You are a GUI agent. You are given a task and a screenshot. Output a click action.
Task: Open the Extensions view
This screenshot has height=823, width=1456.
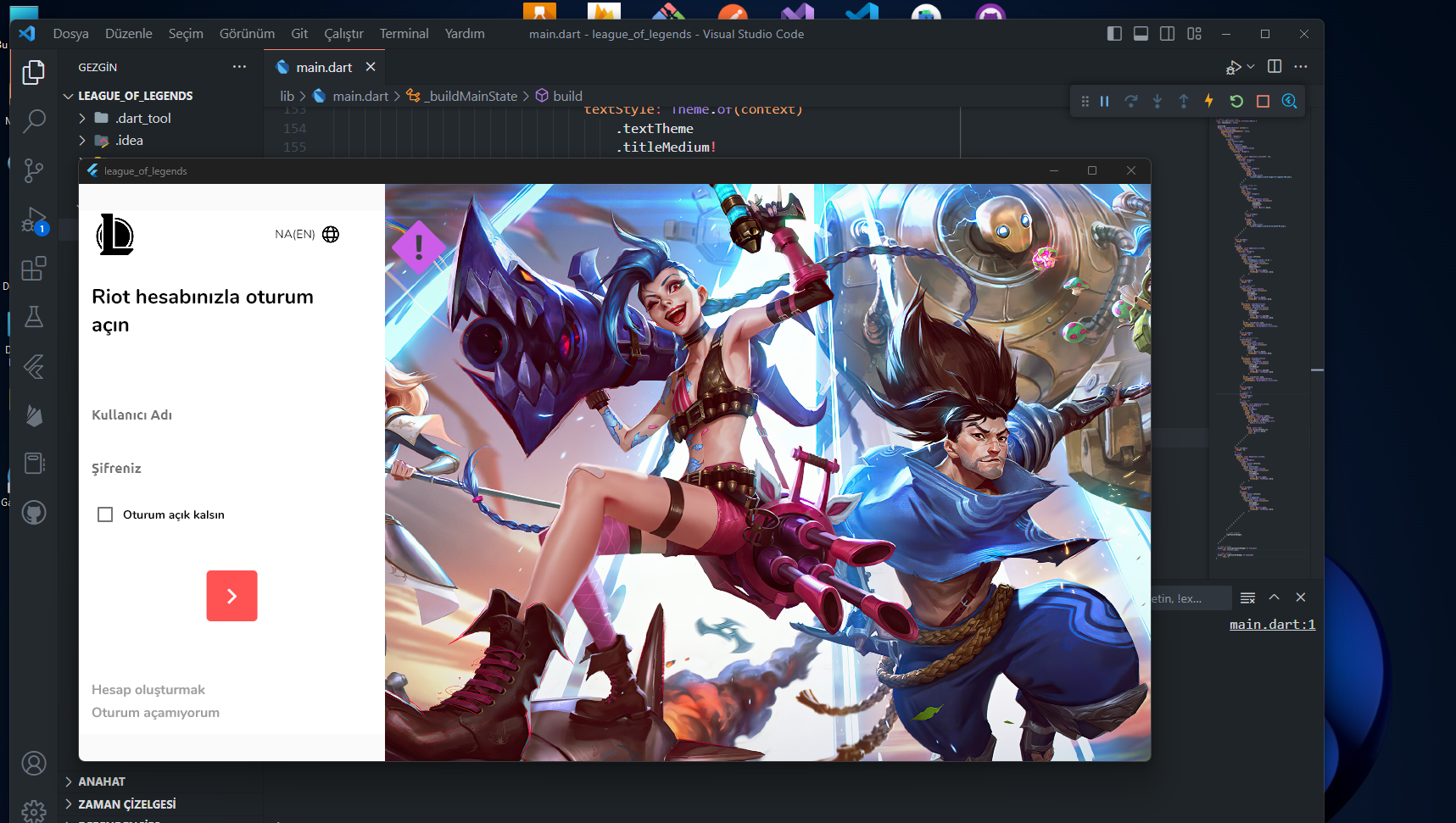coord(34,268)
